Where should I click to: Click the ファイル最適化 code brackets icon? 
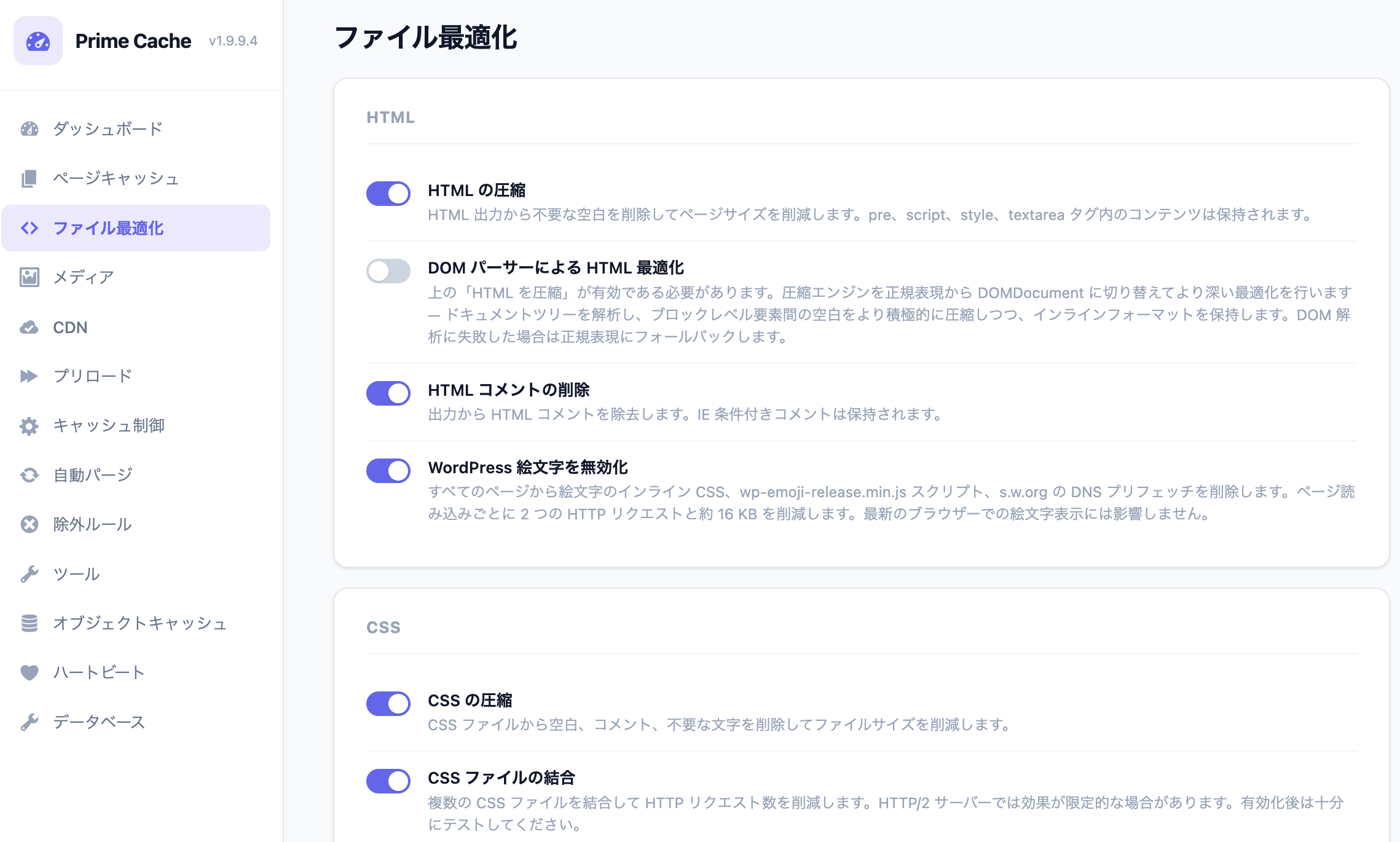click(29, 228)
